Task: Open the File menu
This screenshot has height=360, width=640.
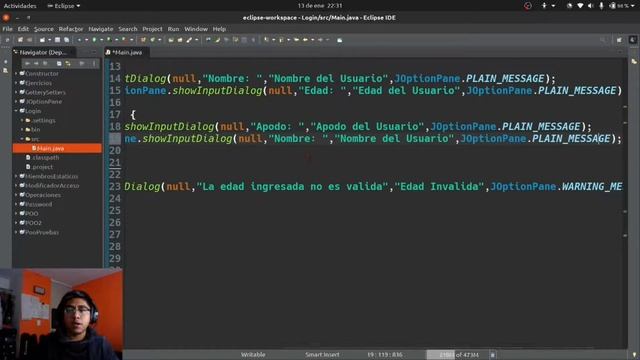Action: click(7, 29)
